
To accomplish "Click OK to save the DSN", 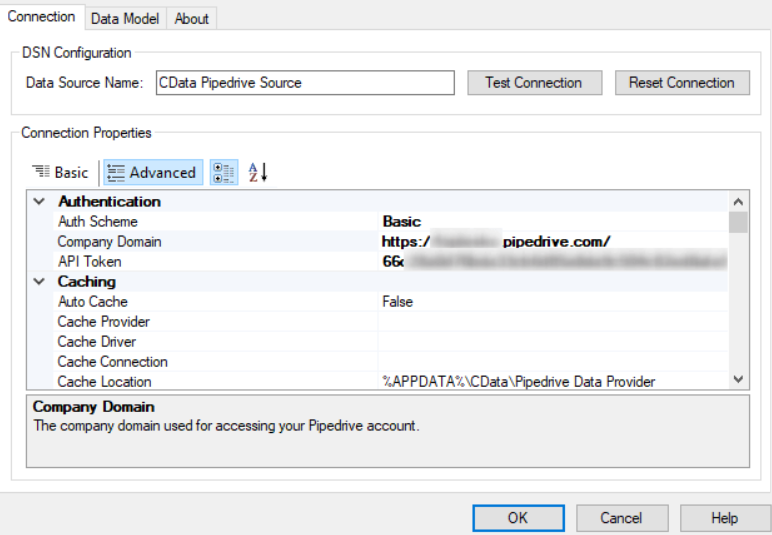I will pos(518,518).
